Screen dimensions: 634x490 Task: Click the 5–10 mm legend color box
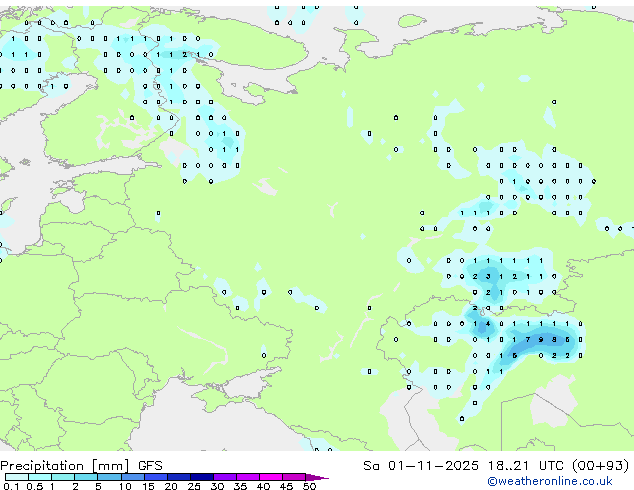click(109, 477)
